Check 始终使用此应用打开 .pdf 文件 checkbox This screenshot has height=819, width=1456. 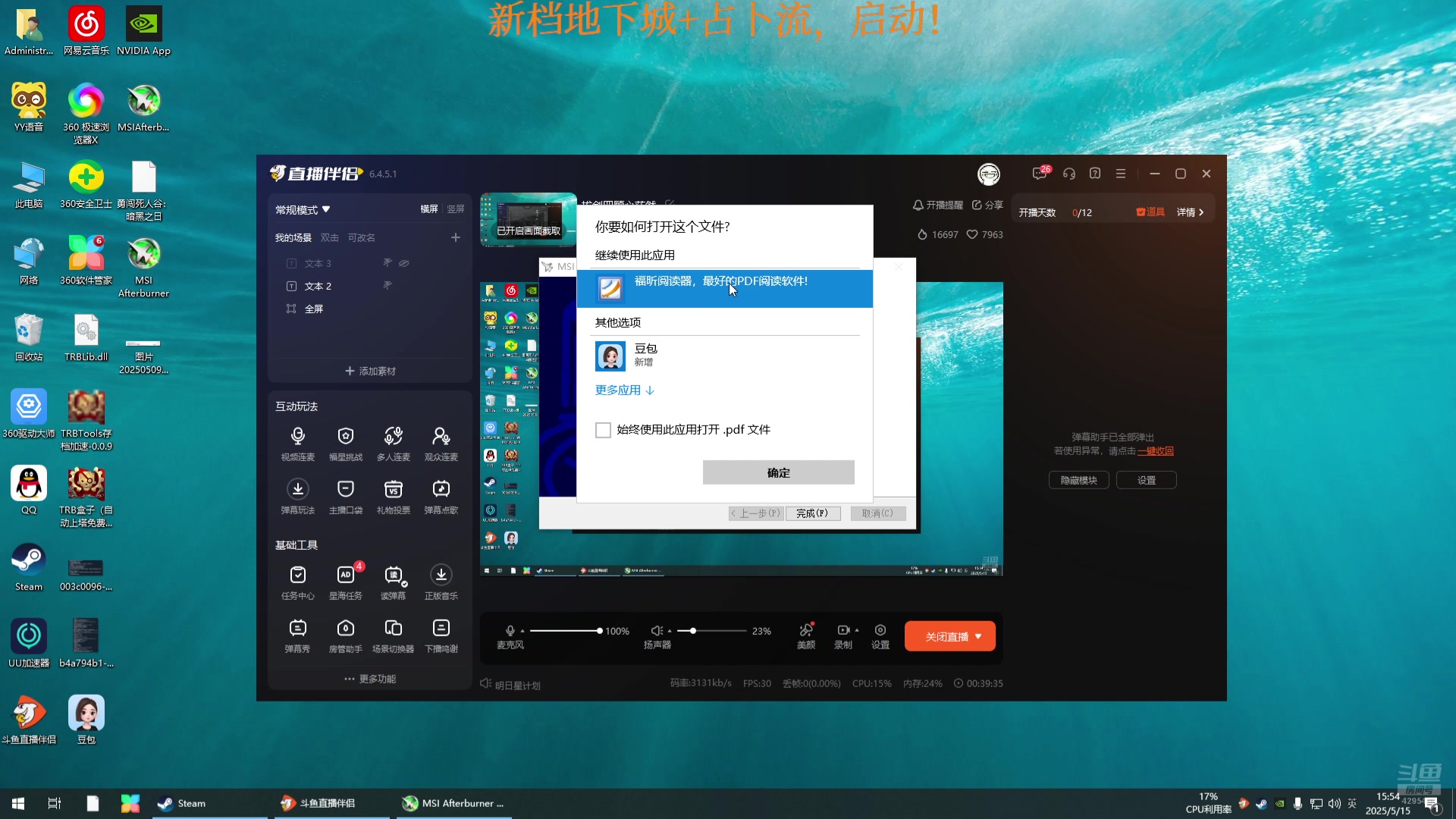pyautogui.click(x=603, y=430)
